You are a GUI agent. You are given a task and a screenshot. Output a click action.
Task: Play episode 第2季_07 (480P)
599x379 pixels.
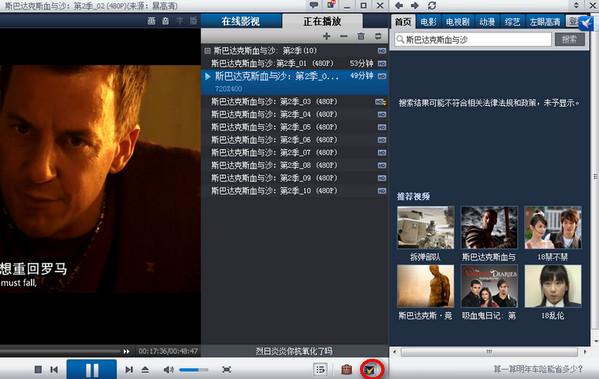point(294,152)
